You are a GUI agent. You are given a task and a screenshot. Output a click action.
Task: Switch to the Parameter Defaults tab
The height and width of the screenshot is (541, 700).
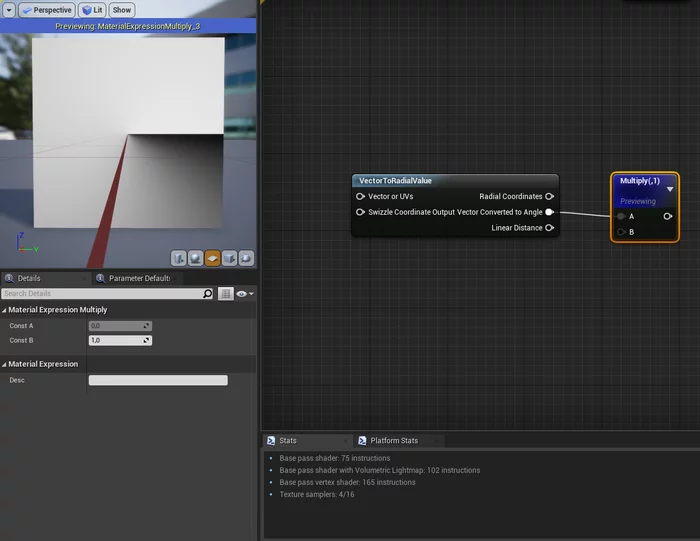[139, 279]
